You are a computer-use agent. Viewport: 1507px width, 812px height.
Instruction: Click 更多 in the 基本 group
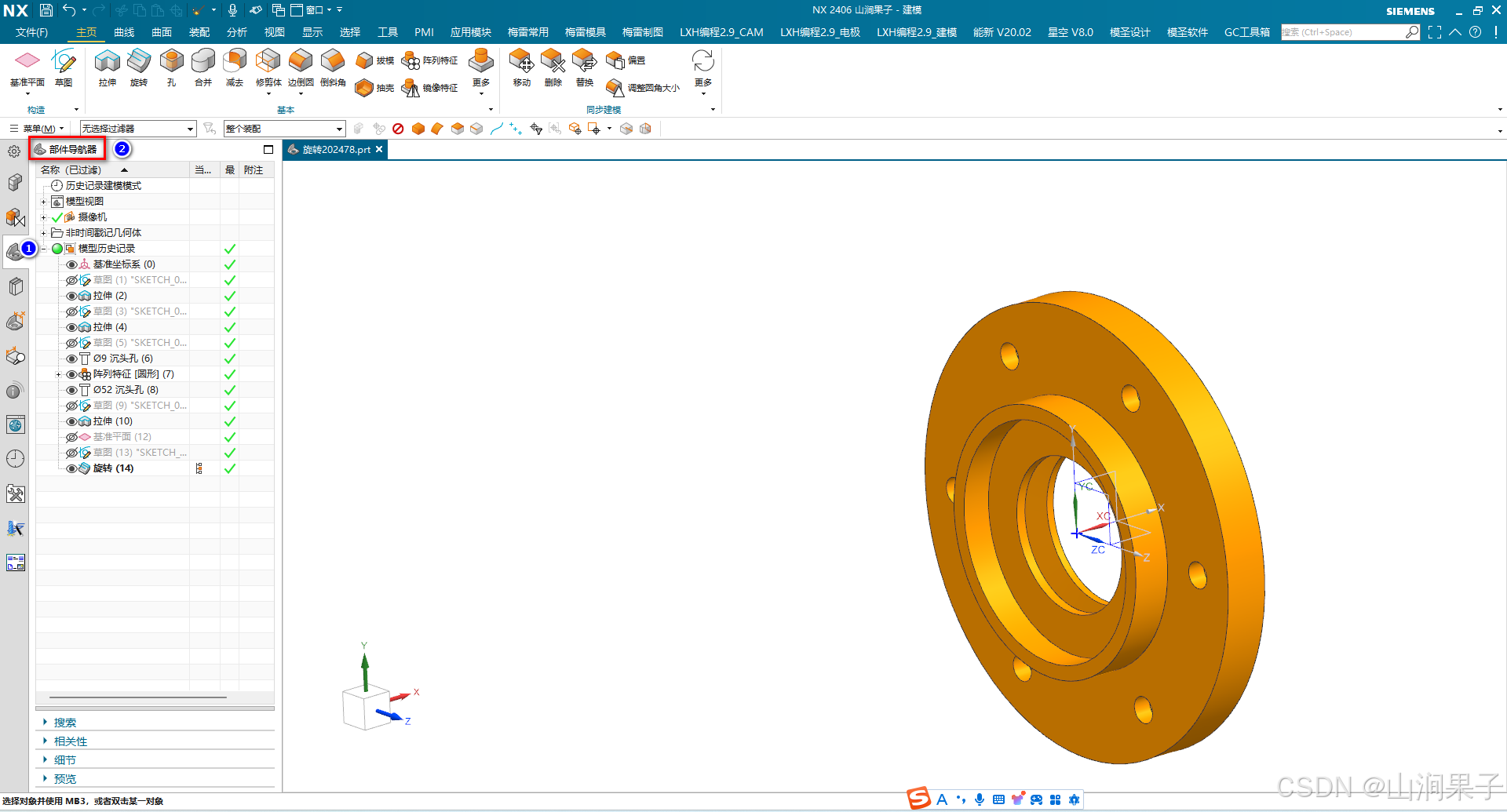coord(481,71)
